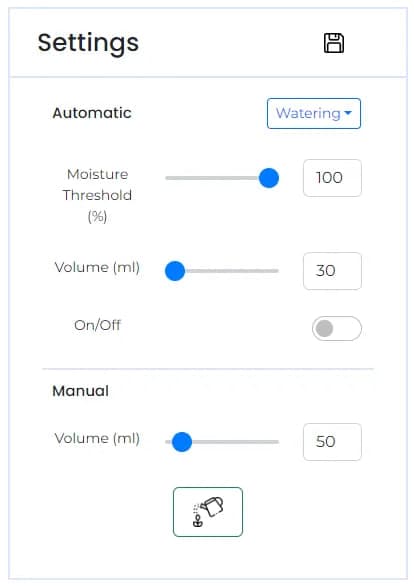Click the automatic Volume slider handle
The image size is (414, 588).
coord(175,271)
